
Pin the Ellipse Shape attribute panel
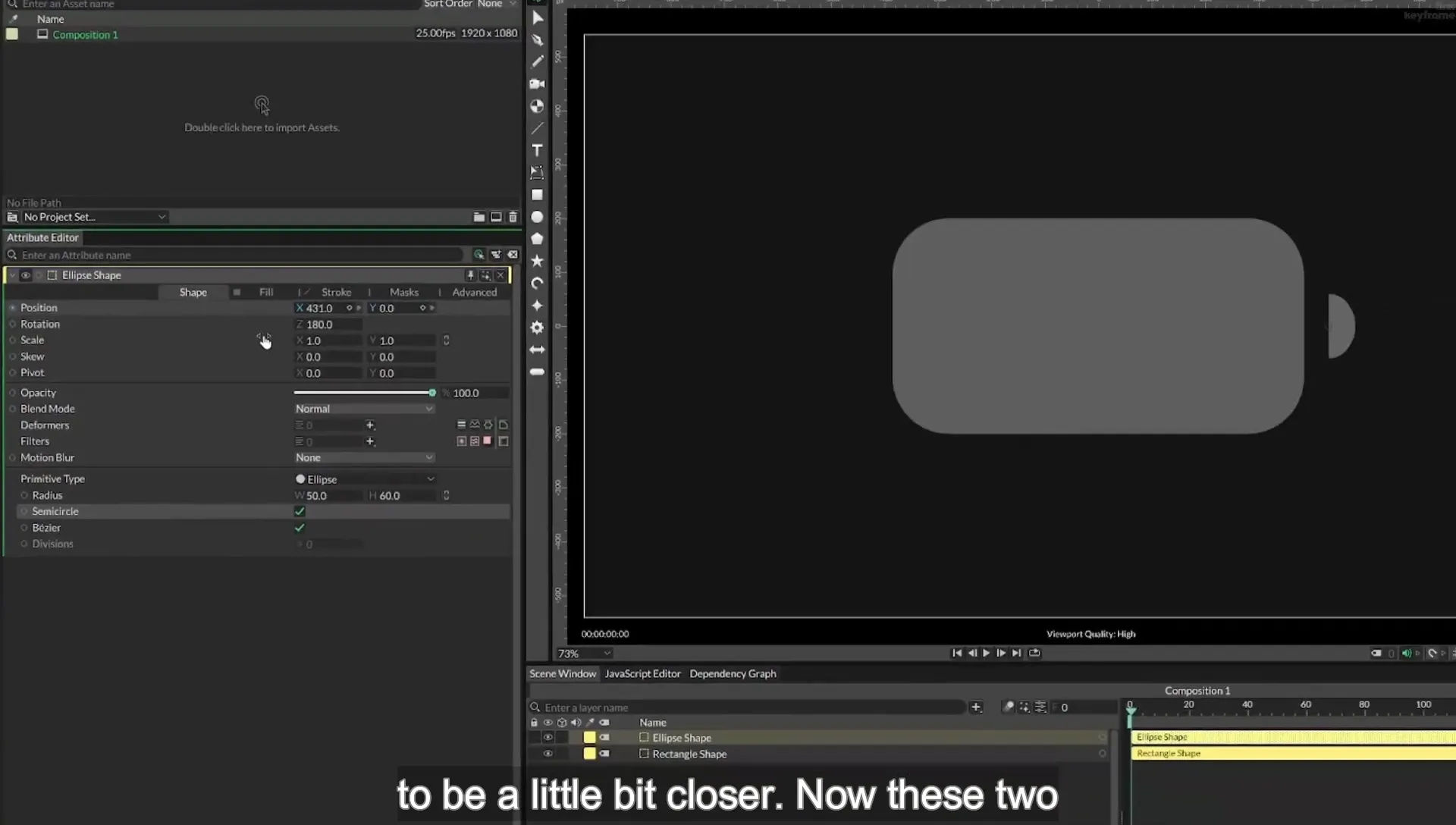click(470, 275)
